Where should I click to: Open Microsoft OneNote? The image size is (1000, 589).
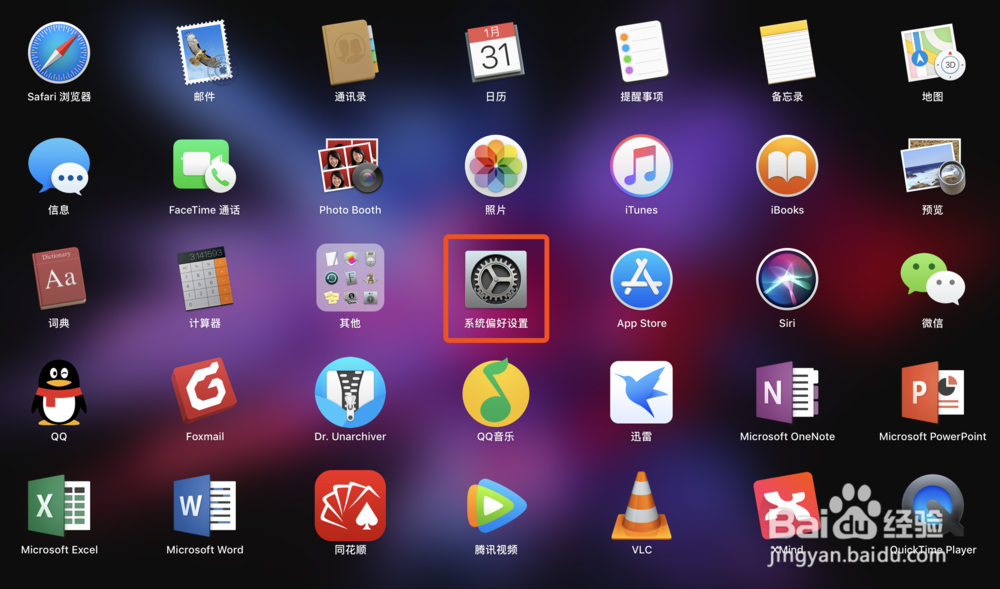point(787,392)
